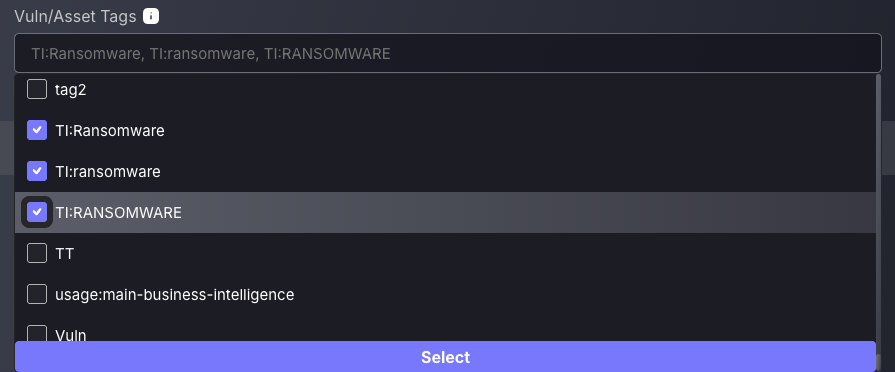Check the partially visible Vuln checkbox
The image size is (895, 372).
(37, 333)
